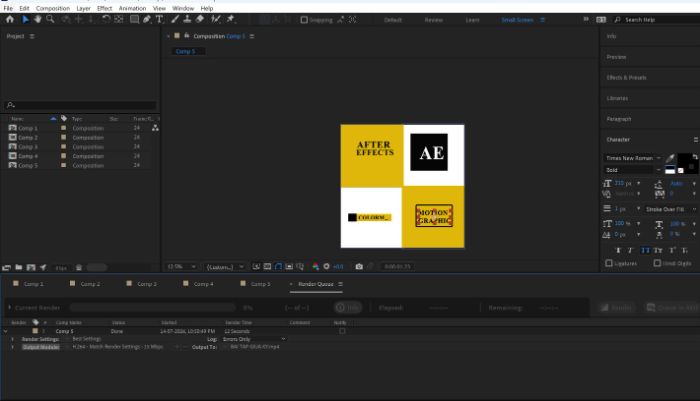Viewport: 700px width, 401px height.
Task: Enable the Snapping checkbox
Action: pyautogui.click(x=304, y=20)
